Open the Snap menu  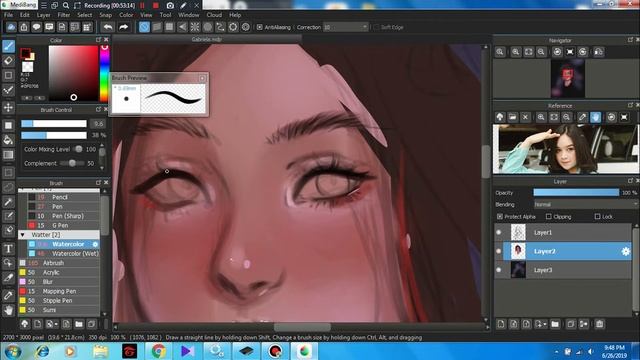click(105, 15)
